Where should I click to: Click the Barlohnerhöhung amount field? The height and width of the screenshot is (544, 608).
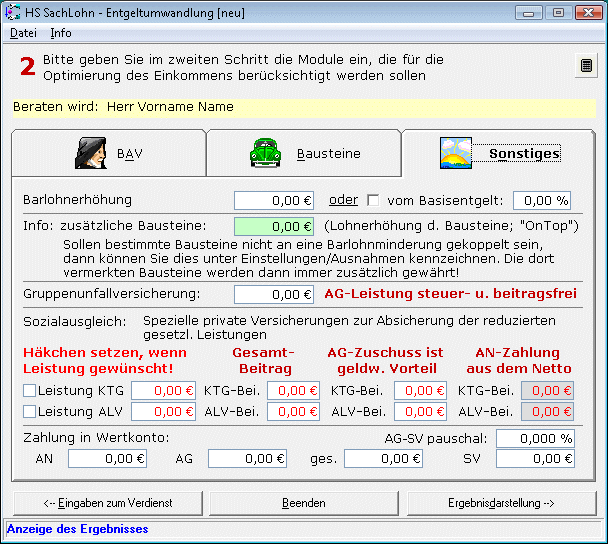point(274,200)
